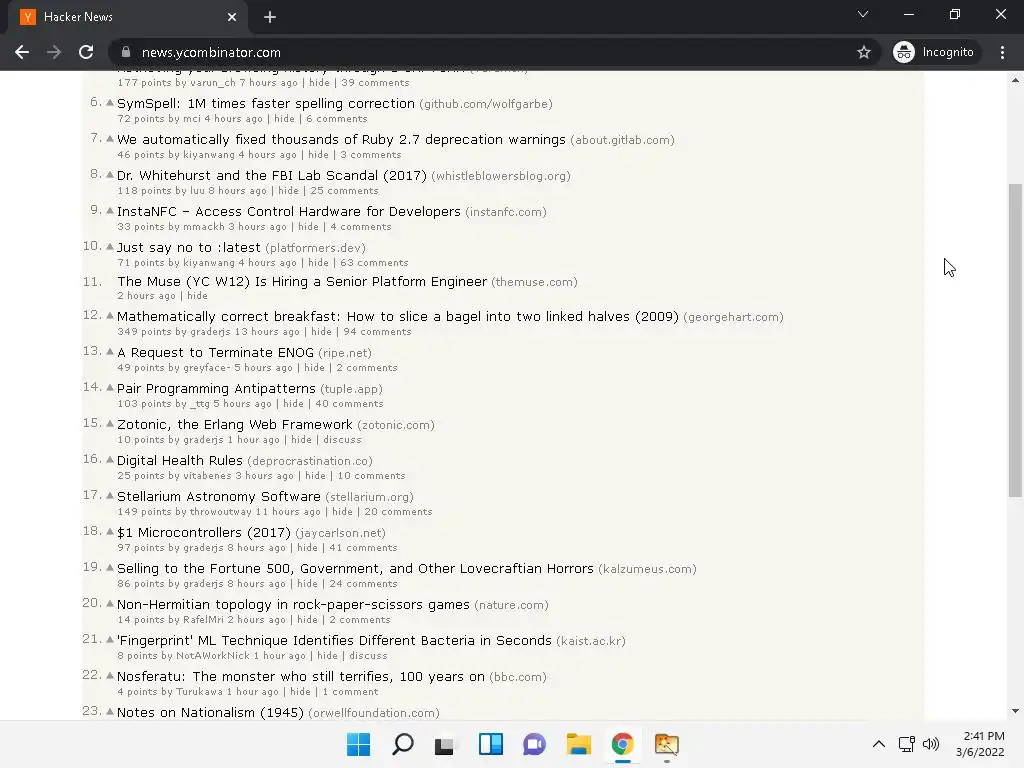This screenshot has width=1024, height=768.
Task: Open File Explorer from the taskbar
Action: (579, 744)
